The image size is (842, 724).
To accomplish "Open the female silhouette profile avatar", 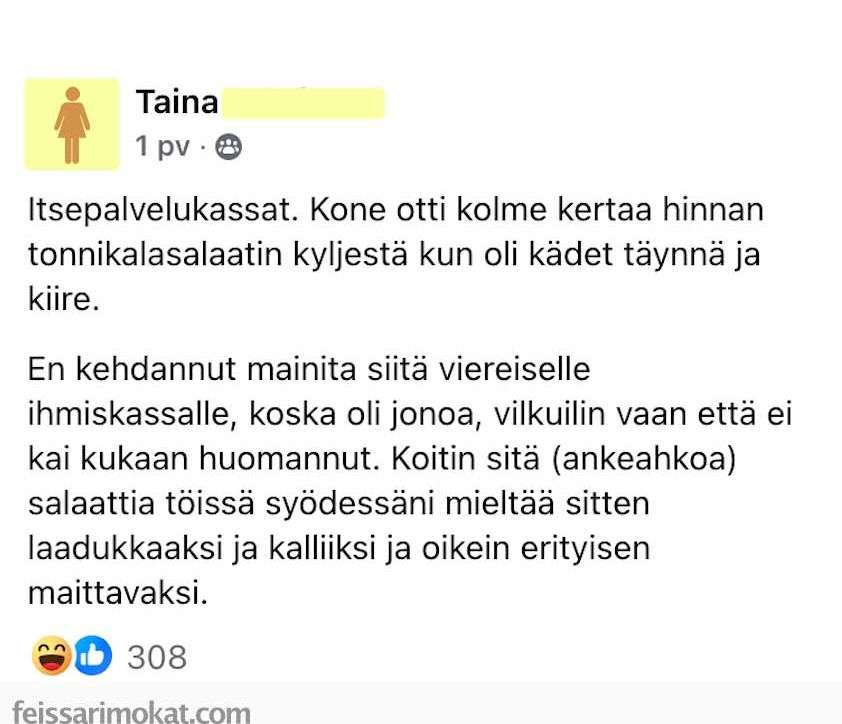I will (x=72, y=125).
